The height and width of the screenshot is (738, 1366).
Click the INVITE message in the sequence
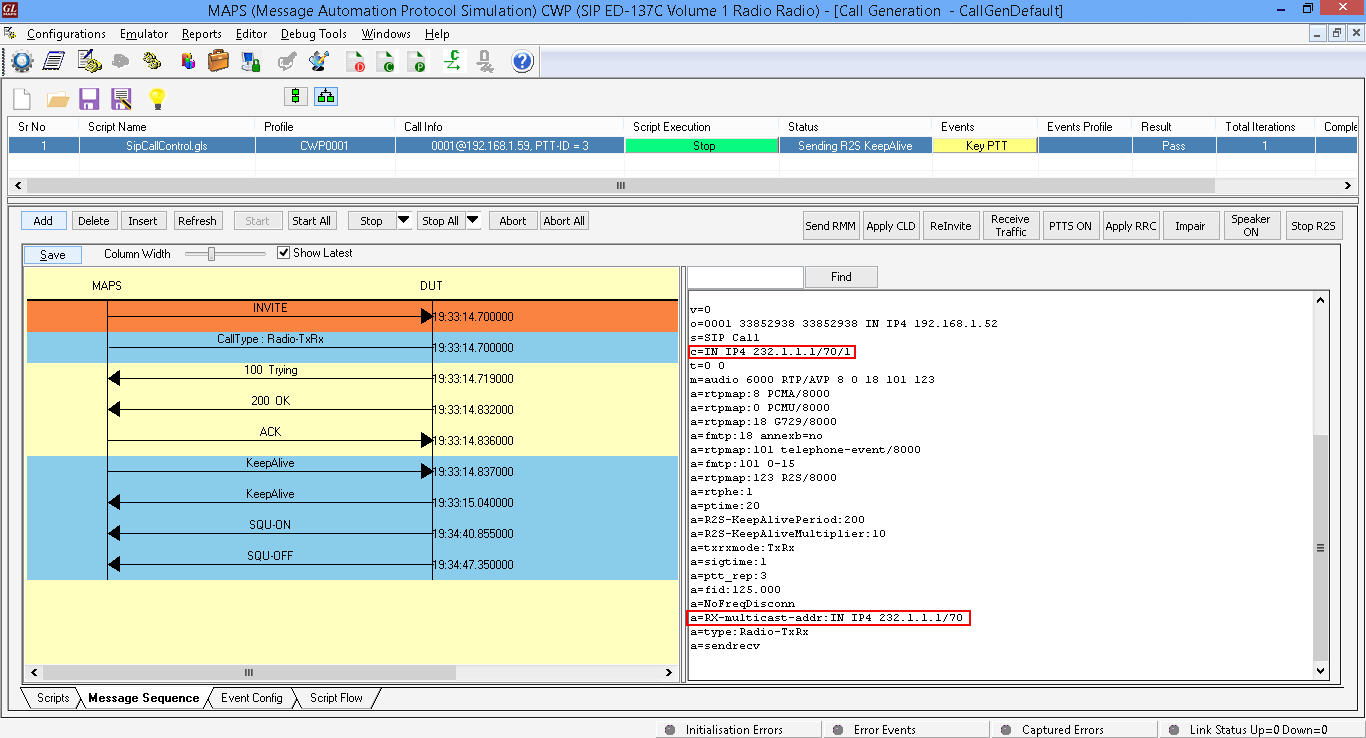[270, 308]
